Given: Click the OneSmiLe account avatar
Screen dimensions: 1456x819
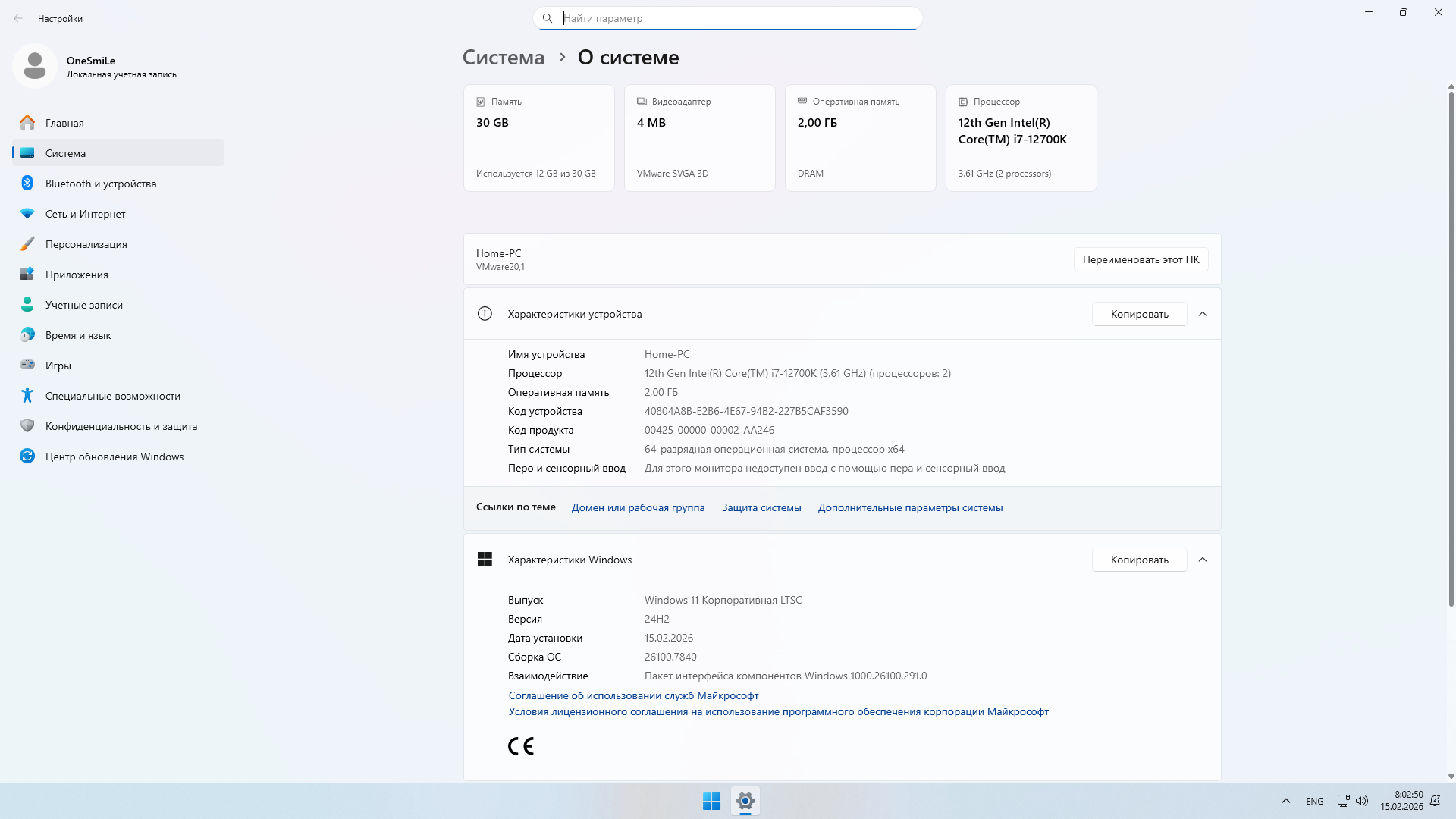Looking at the screenshot, I should 34,65.
